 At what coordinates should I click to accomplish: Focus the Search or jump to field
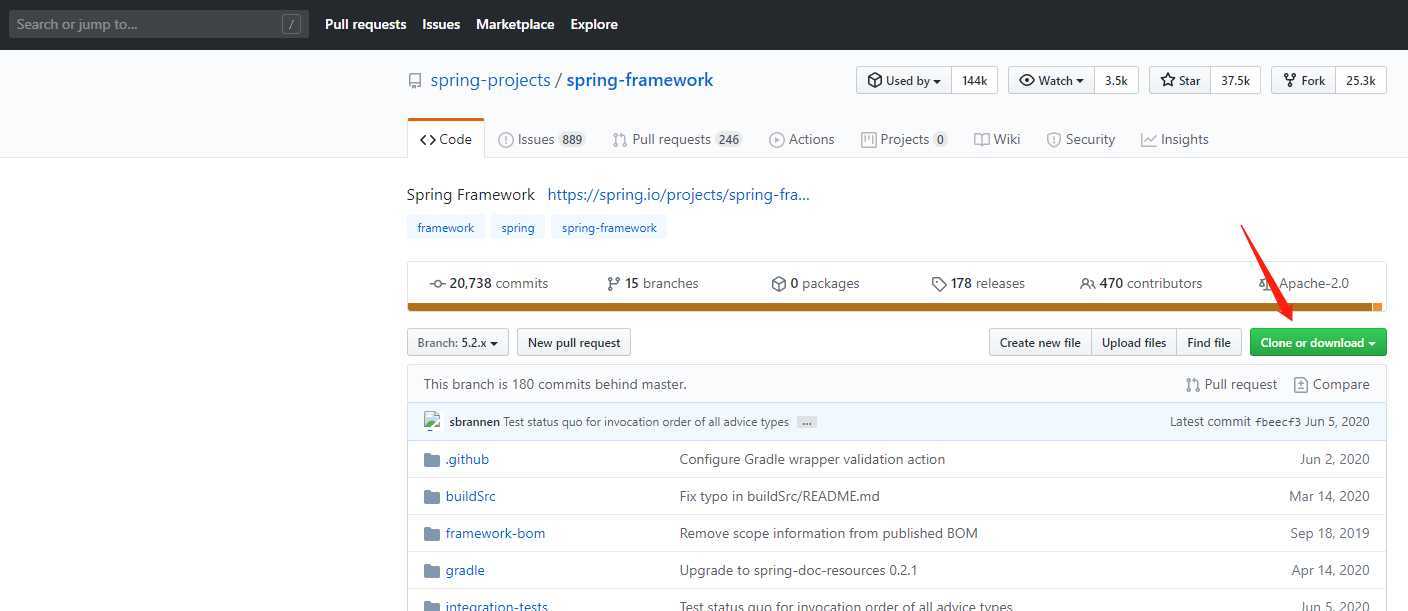pos(159,24)
